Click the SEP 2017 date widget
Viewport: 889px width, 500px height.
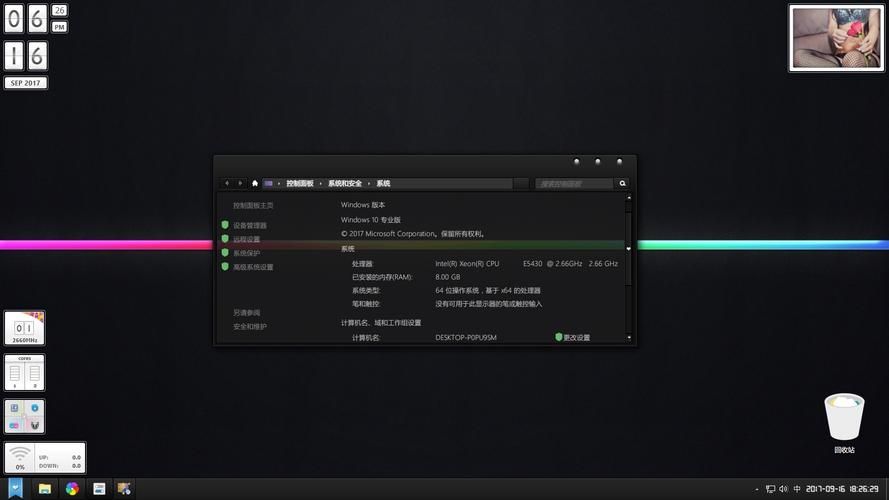click(26, 83)
